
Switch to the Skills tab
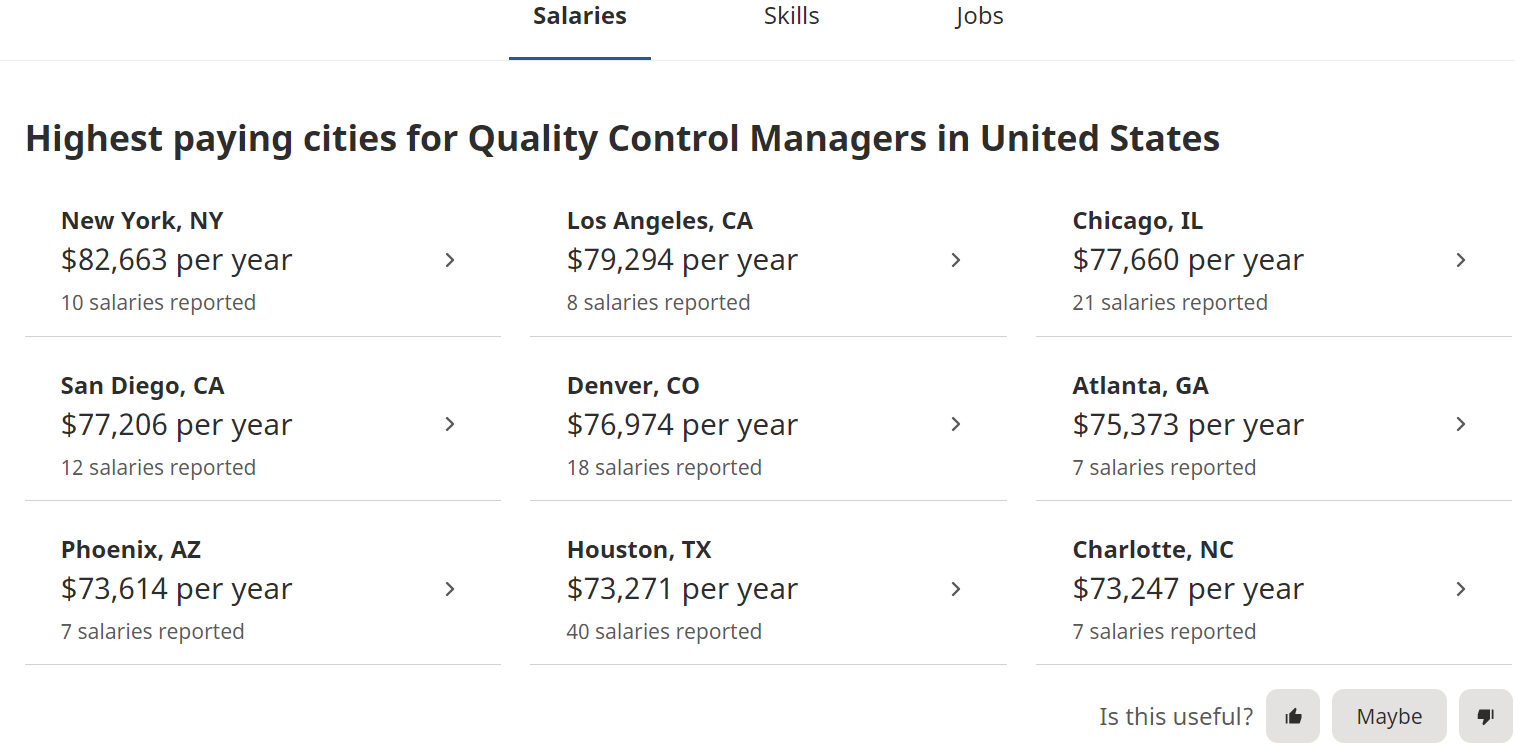[x=791, y=17]
